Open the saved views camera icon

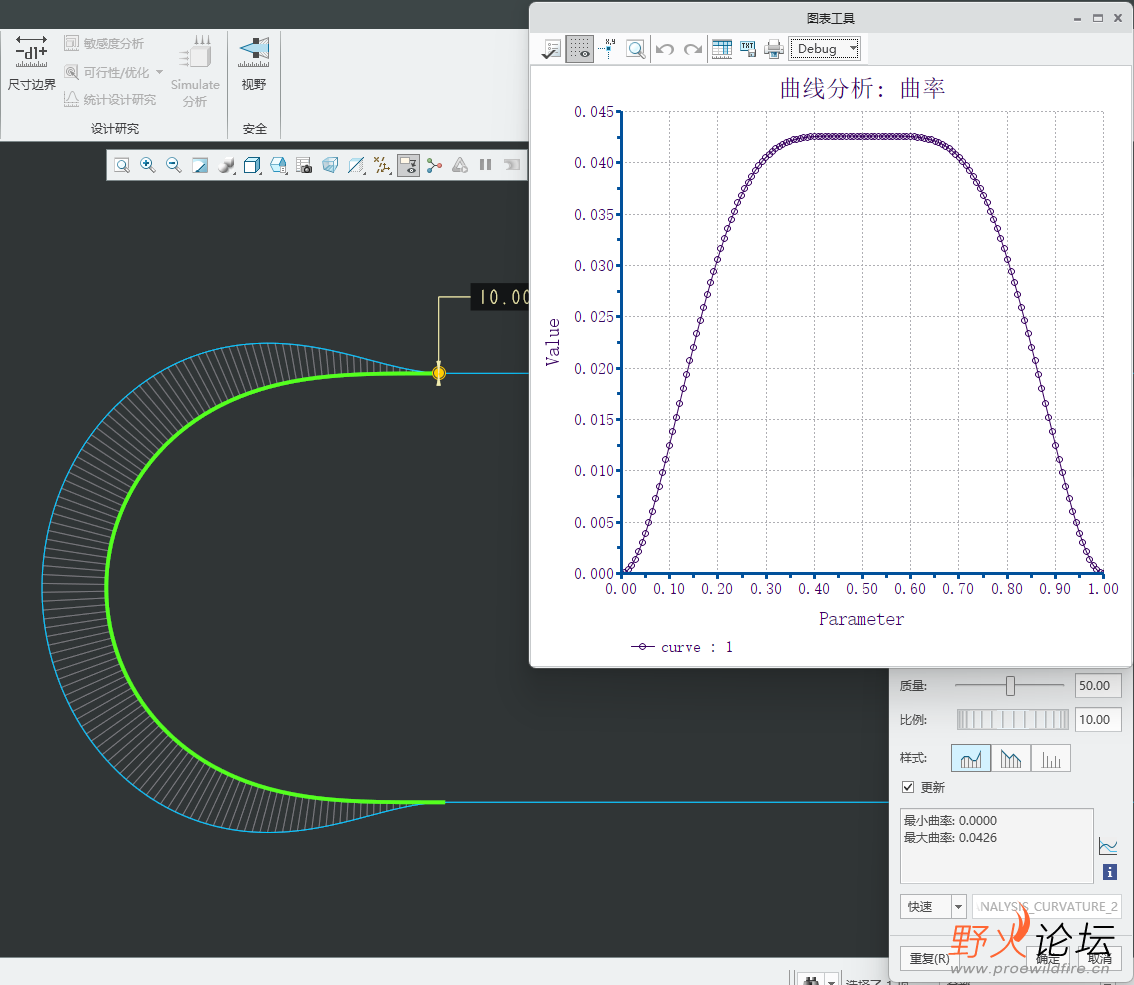pos(304,165)
